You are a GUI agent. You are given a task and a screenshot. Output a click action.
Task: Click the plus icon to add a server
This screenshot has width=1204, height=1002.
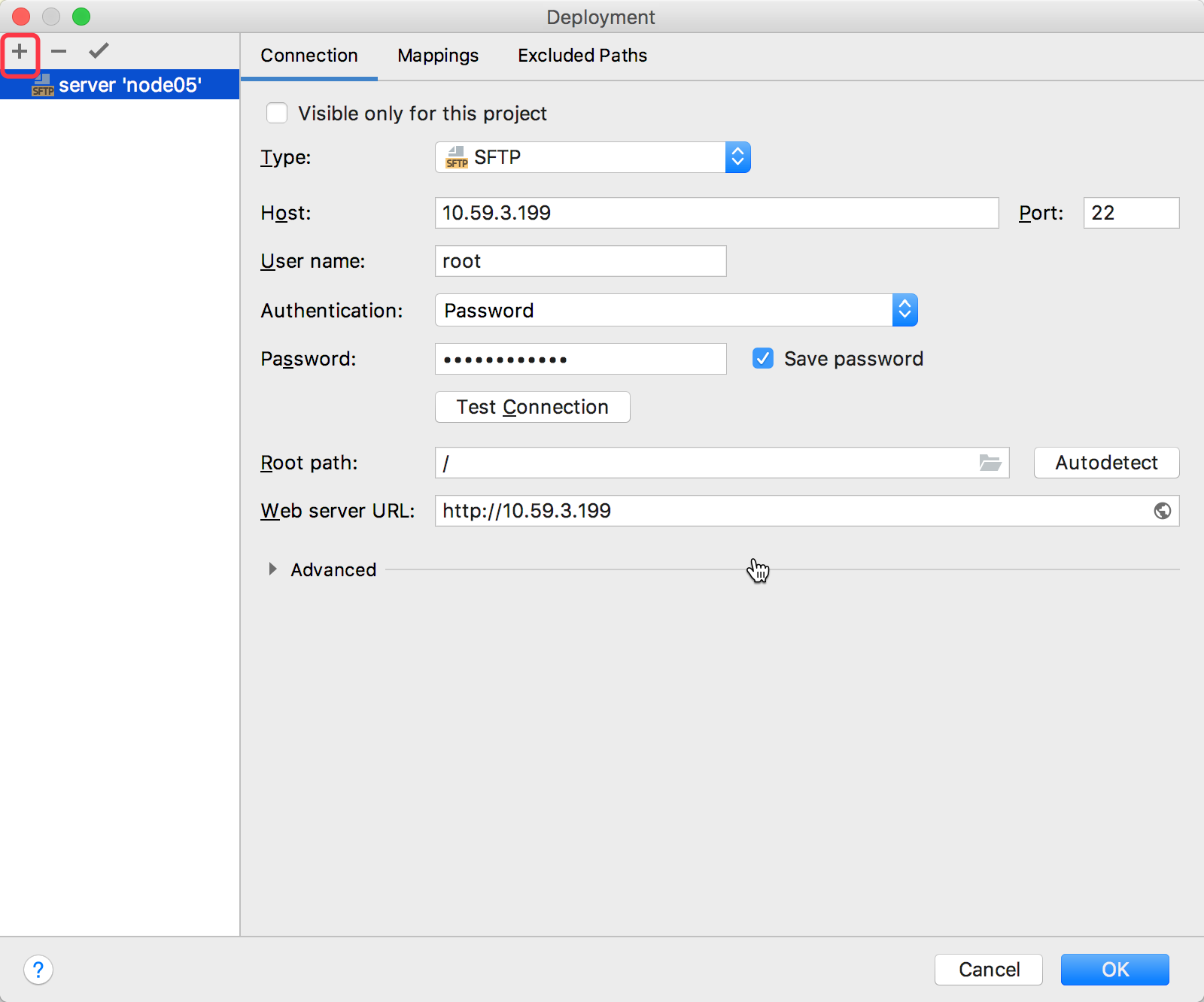[x=20, y=52]
